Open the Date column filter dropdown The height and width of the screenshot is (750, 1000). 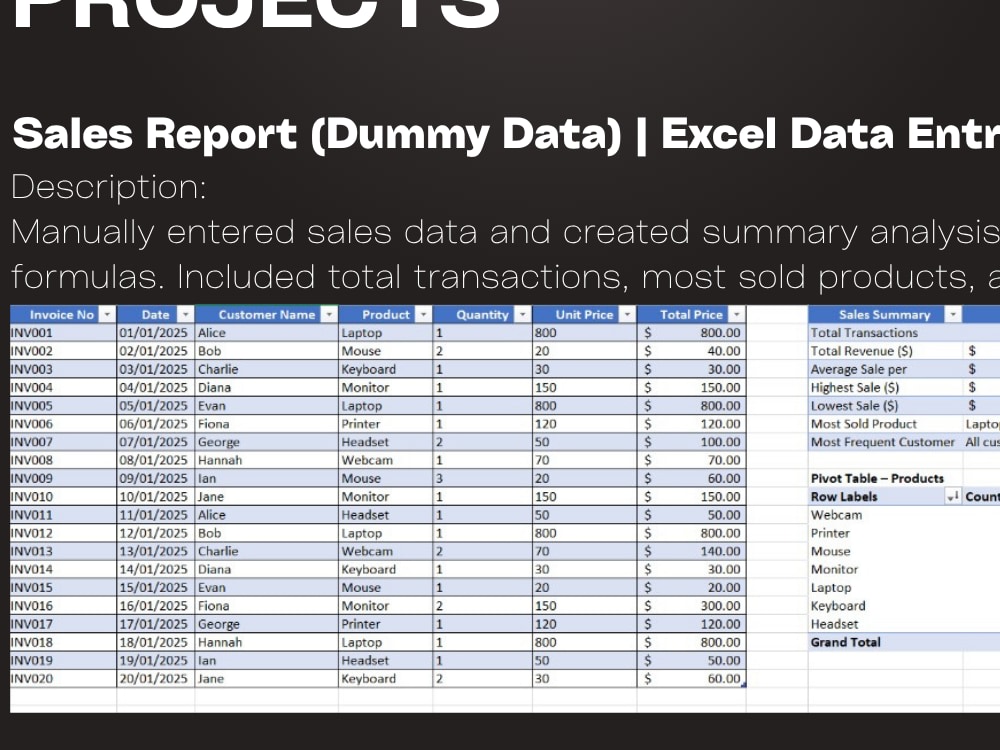(185, 314)
